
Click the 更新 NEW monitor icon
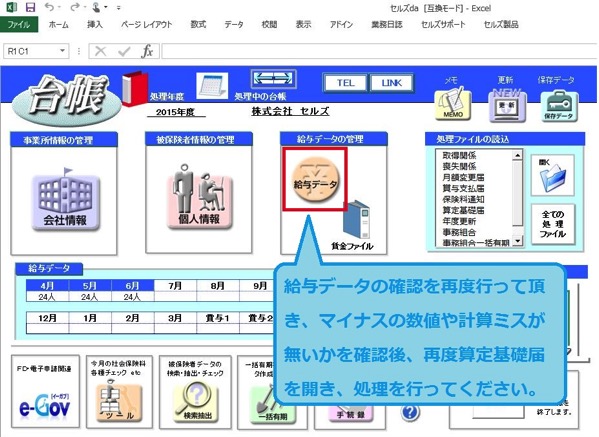click(507, 105)
